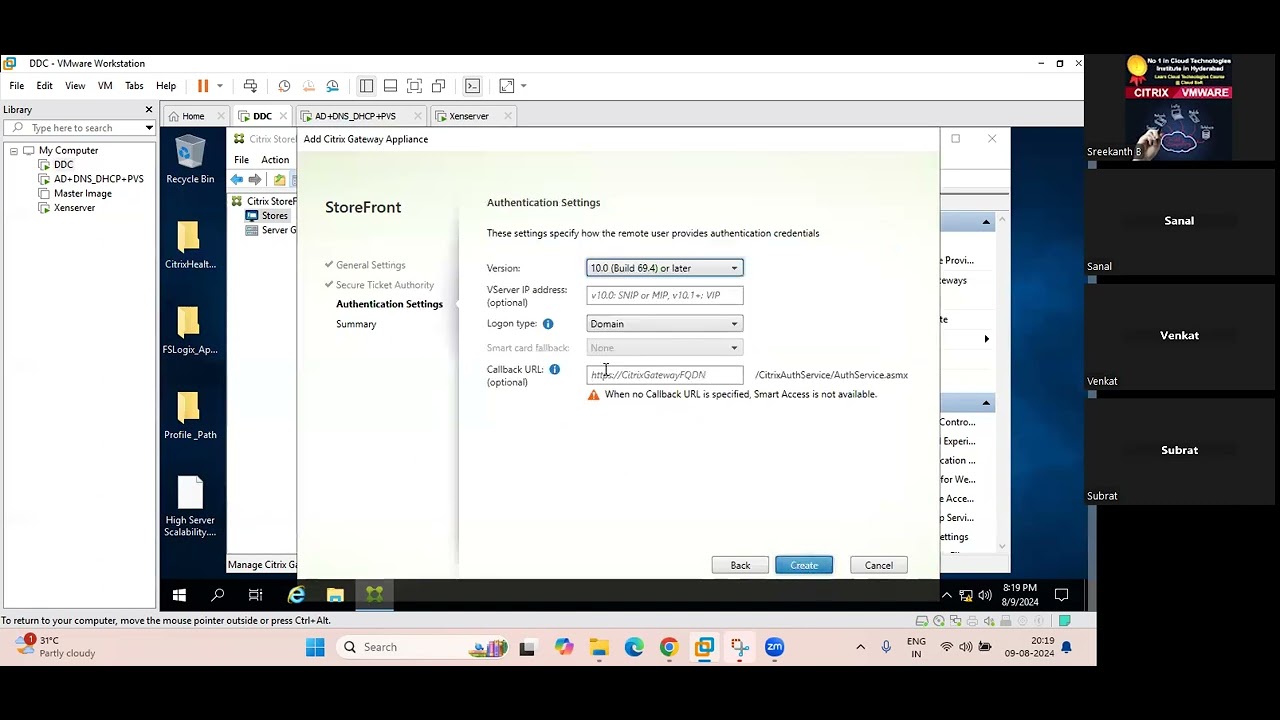Go to Summary wizard step

[x=356, y=324]
